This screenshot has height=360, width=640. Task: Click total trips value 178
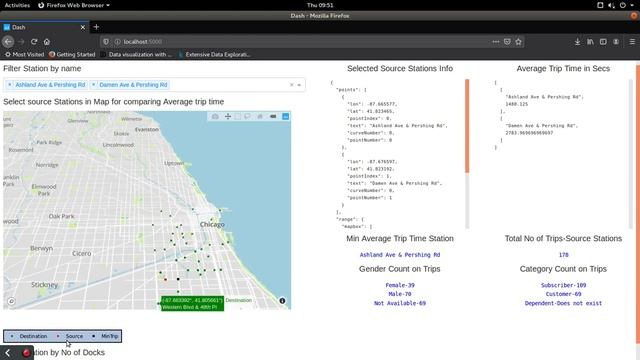coord(563,255)
